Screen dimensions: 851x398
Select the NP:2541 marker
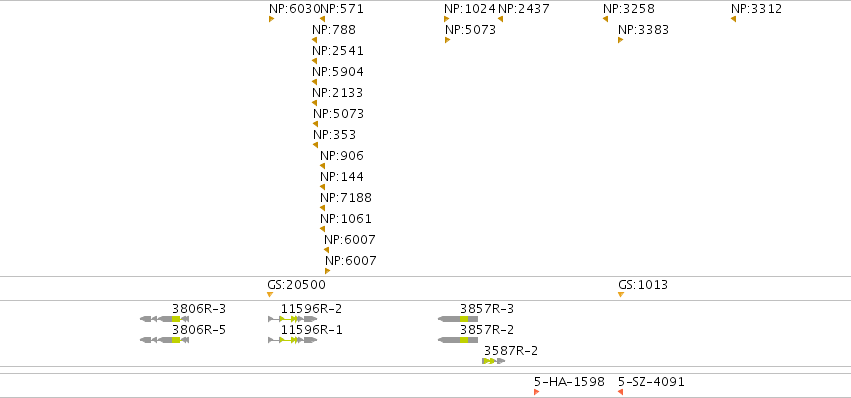[x=314, y=61]
